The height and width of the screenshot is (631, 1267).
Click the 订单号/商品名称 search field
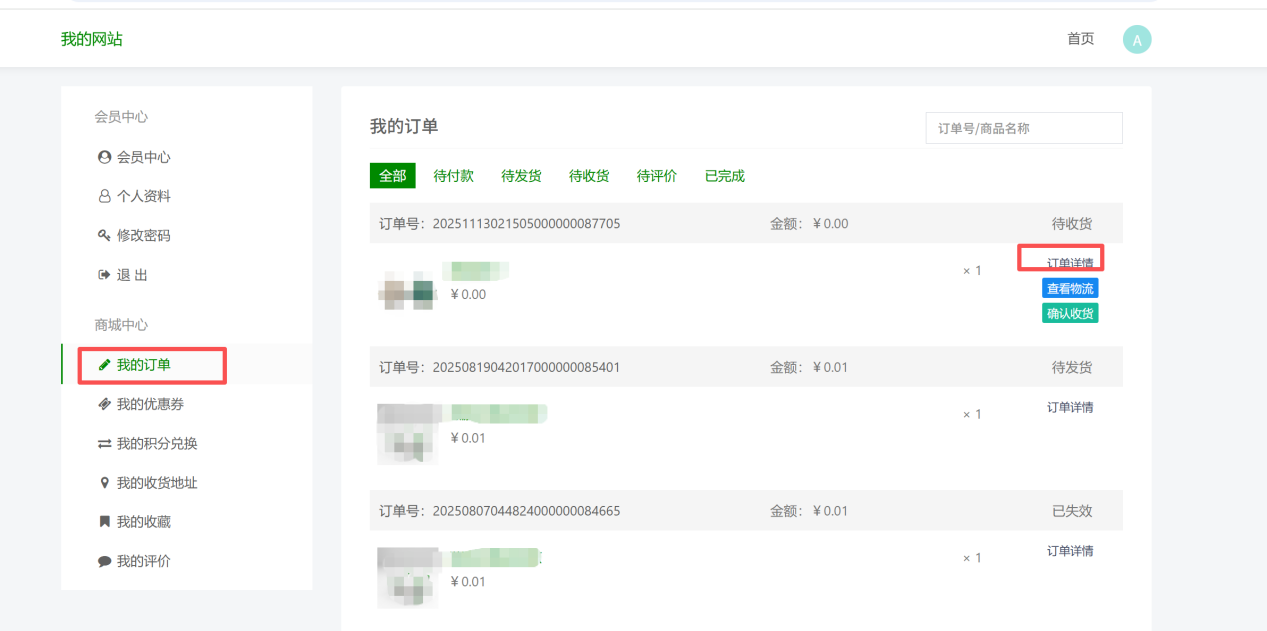pyautogui.click(x=1024, y=128)
